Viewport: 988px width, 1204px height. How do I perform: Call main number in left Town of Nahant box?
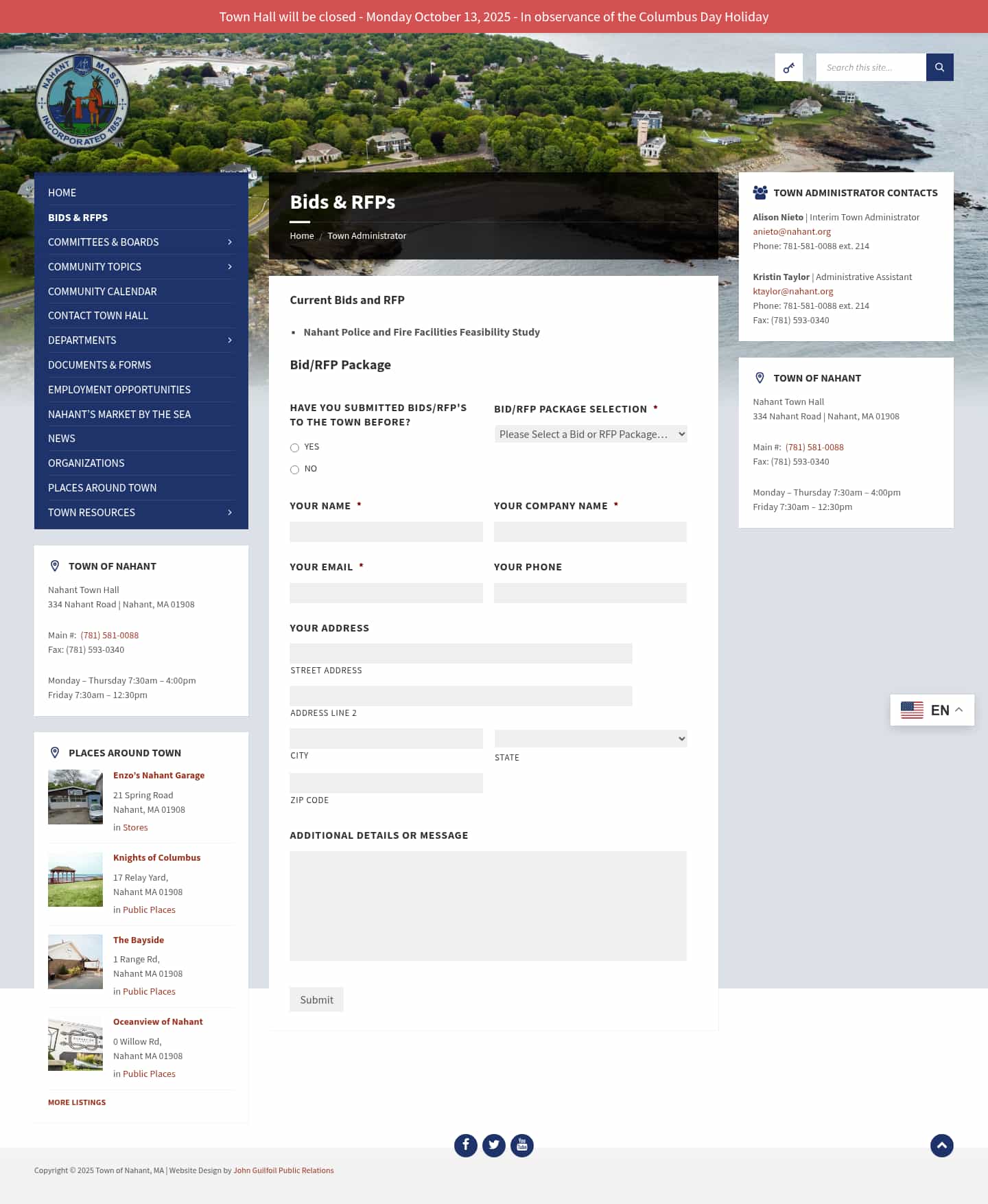tap(110, 636)
